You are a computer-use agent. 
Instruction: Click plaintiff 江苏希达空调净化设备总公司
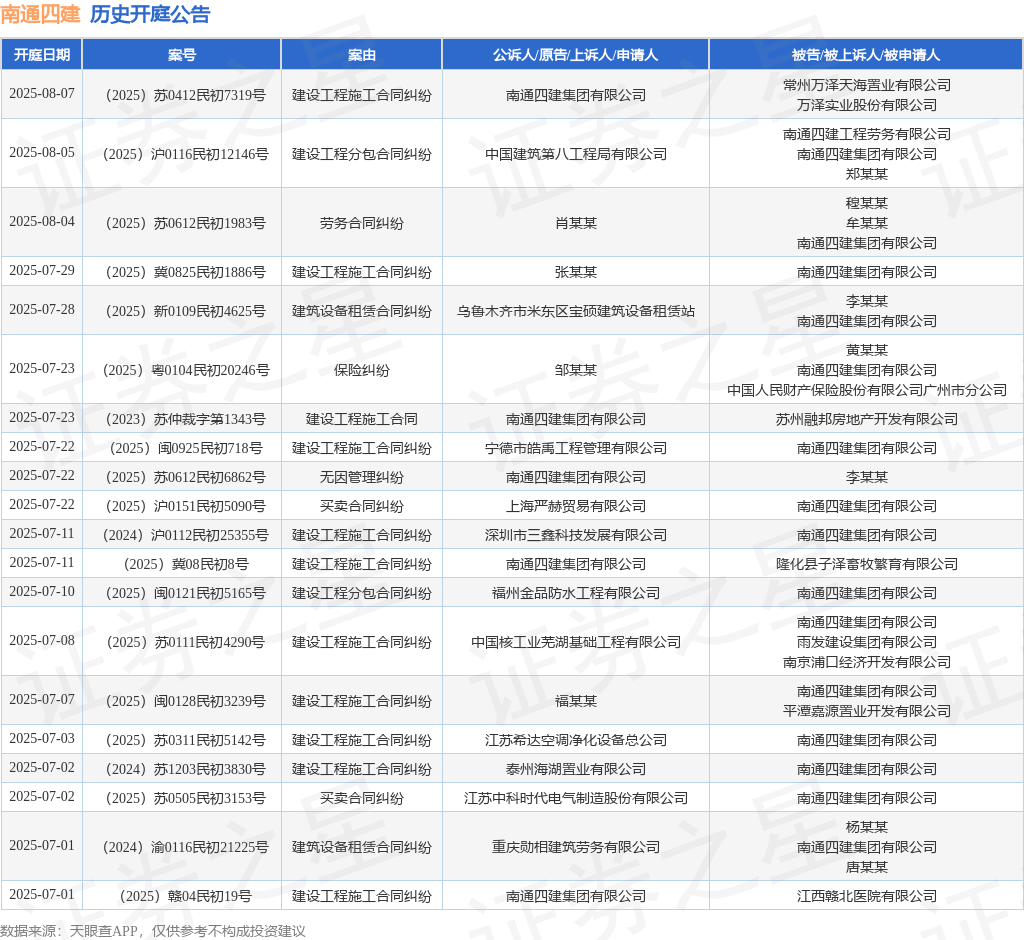(x=575, y=740)
